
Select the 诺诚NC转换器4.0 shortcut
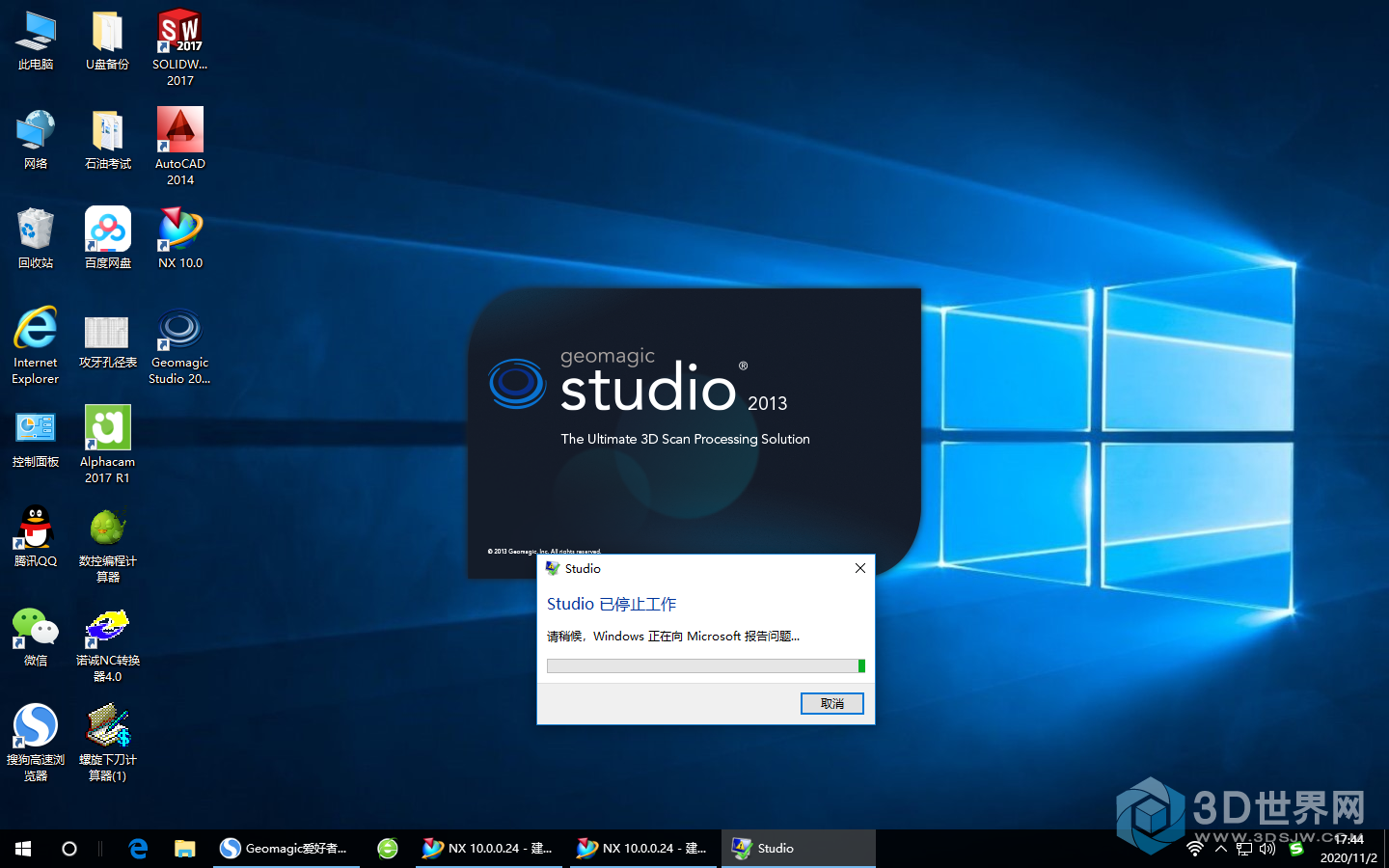point(107,644)
